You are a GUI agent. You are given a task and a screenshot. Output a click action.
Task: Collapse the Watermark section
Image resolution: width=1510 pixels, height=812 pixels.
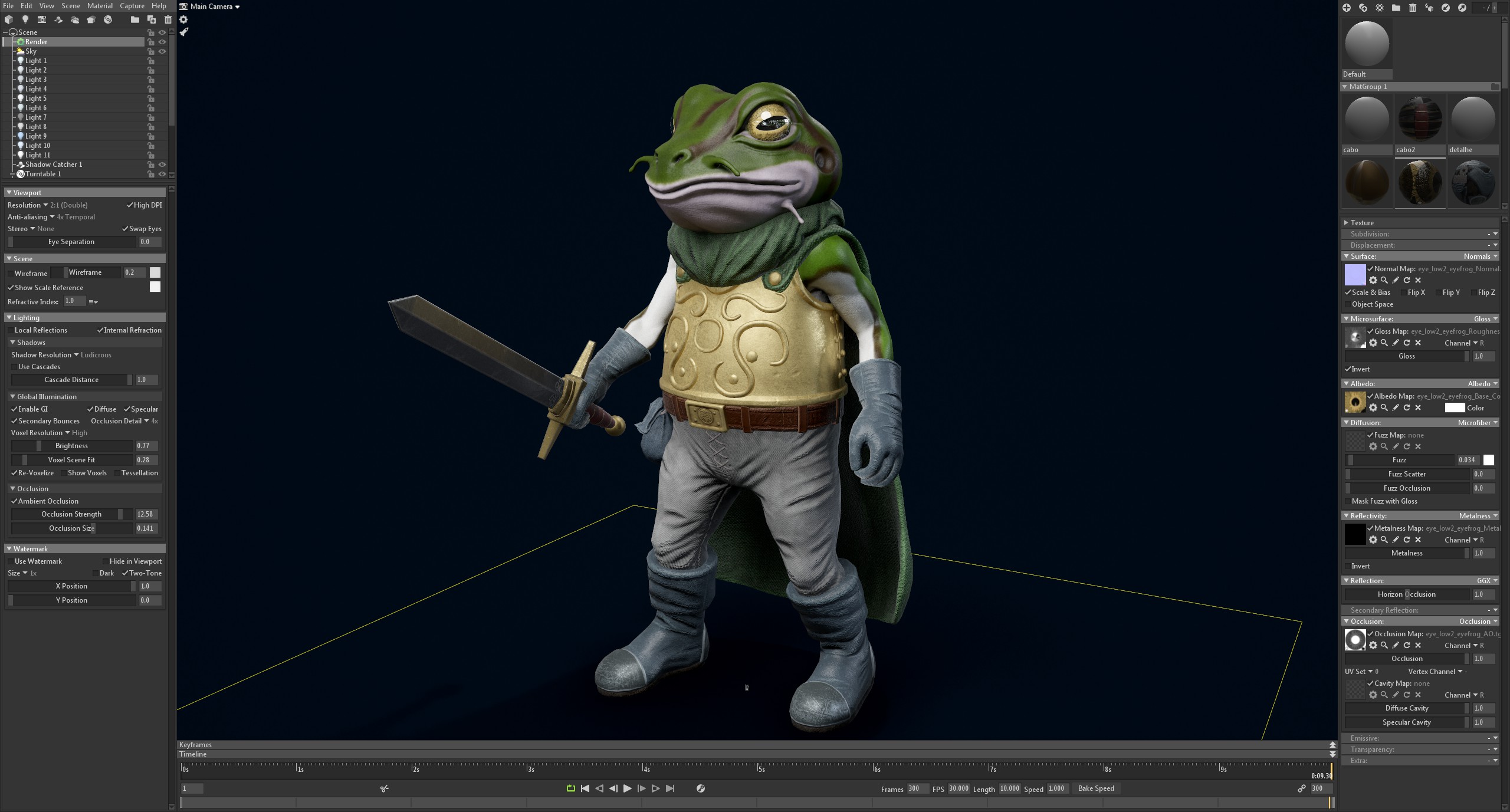point(9,549)
